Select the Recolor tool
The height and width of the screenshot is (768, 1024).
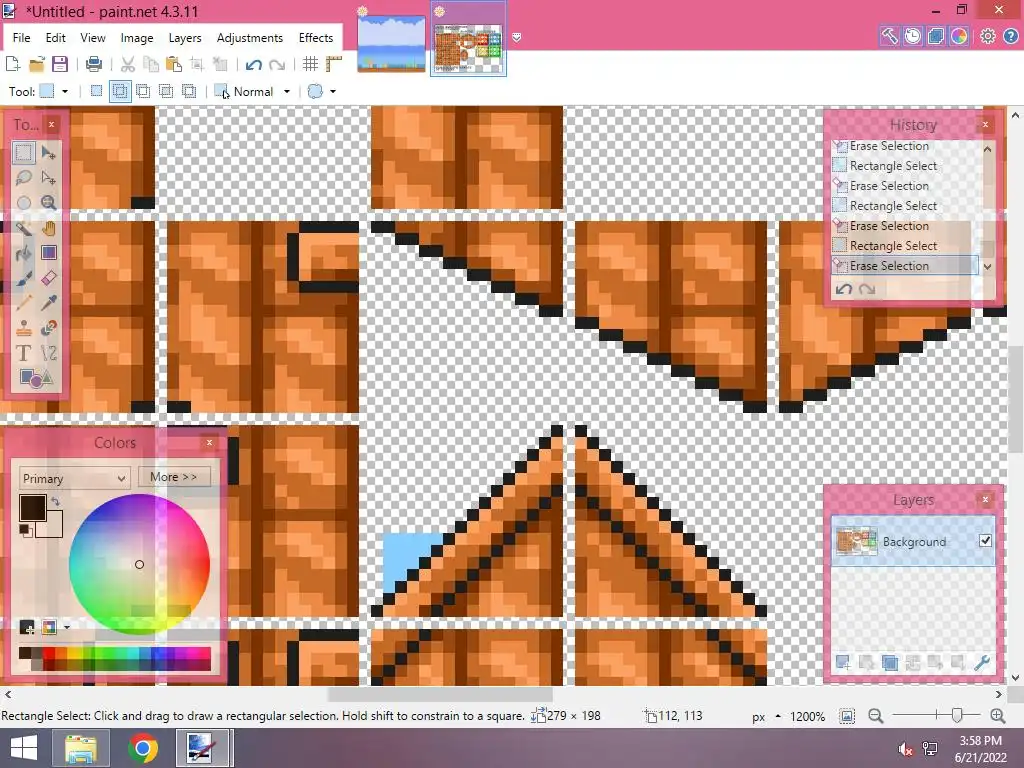pos(48,328)
